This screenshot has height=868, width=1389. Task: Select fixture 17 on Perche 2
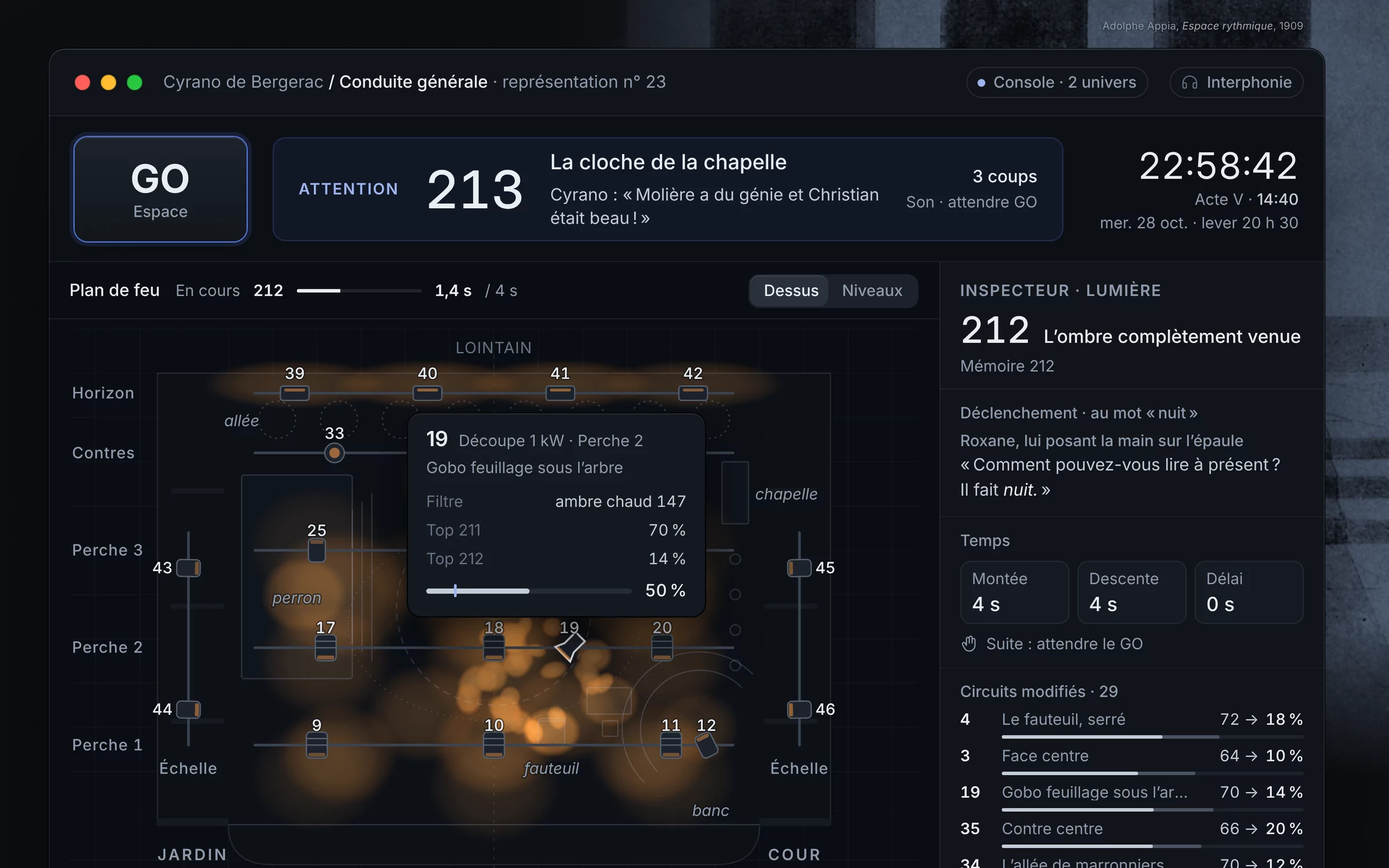(x=326, y=648)
